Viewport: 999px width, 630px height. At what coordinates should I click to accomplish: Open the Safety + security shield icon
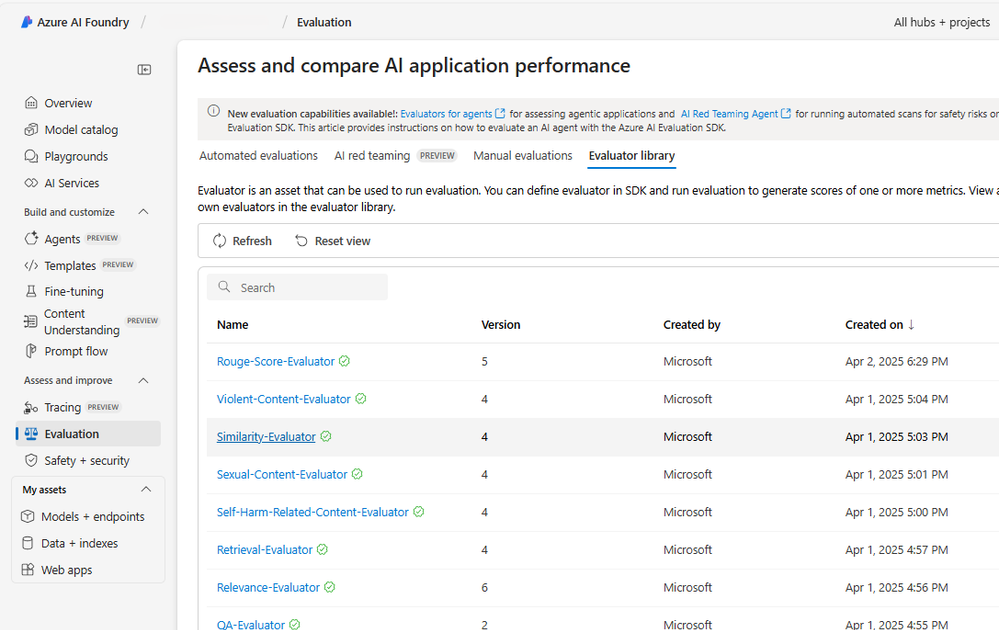pyautogui.click(x=31, y=460)
